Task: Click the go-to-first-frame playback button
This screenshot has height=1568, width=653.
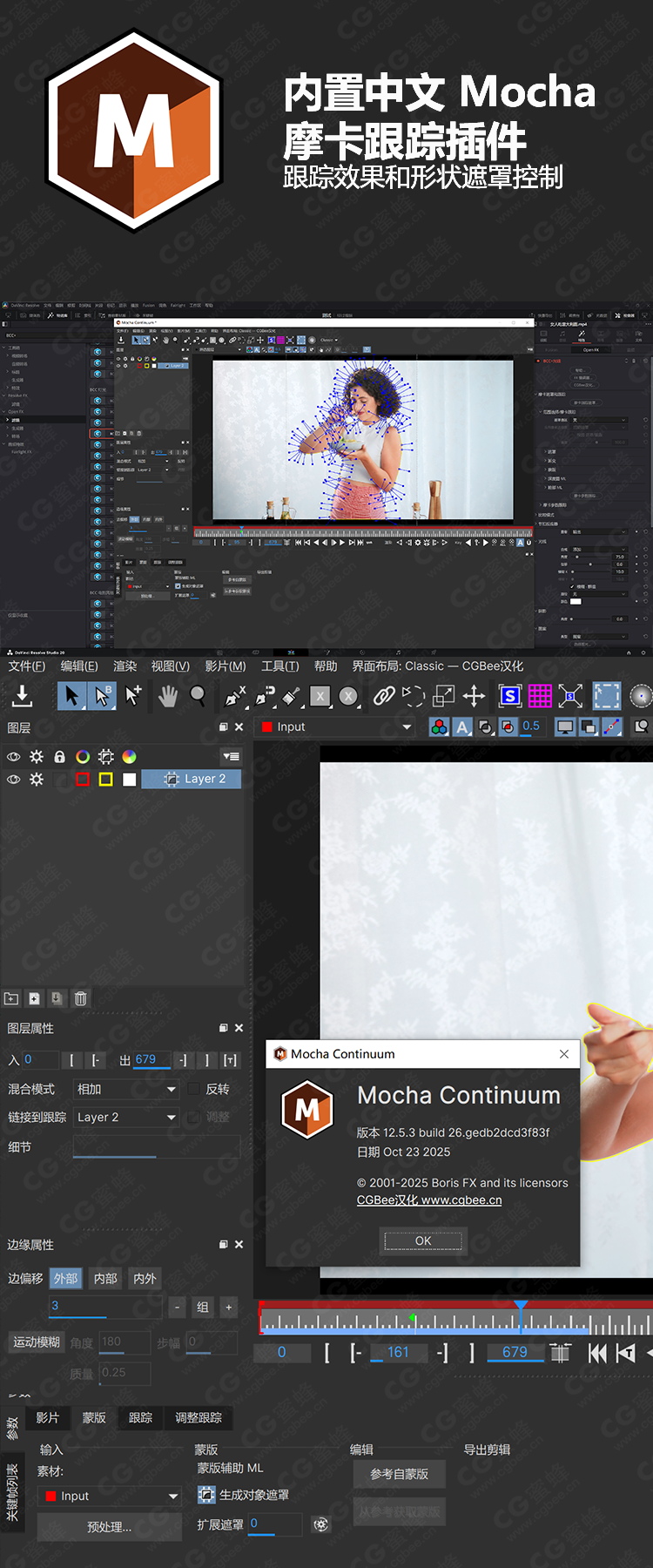Action: click(x=597, y=1352)
